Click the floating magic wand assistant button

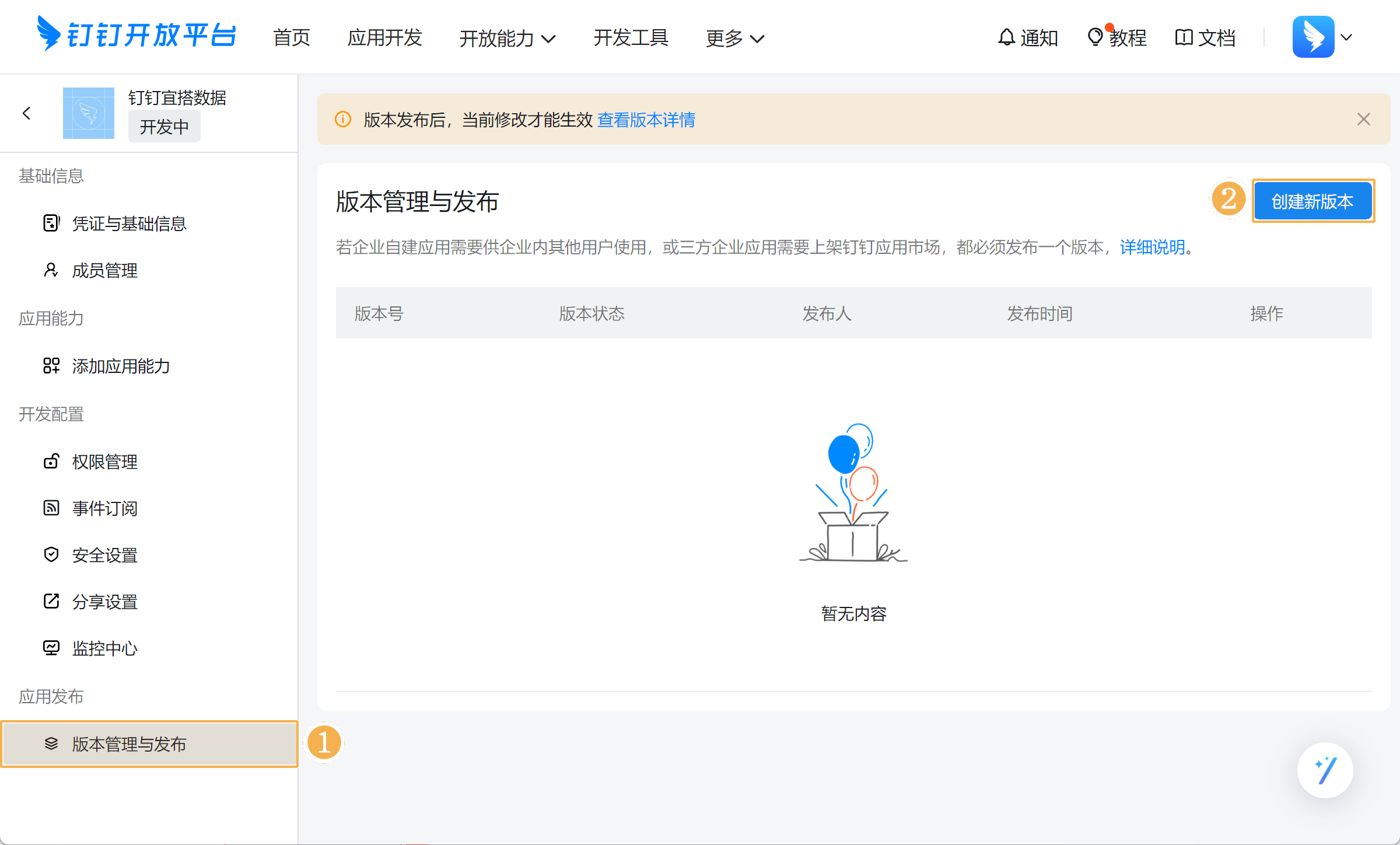(x=1325, y=770)
